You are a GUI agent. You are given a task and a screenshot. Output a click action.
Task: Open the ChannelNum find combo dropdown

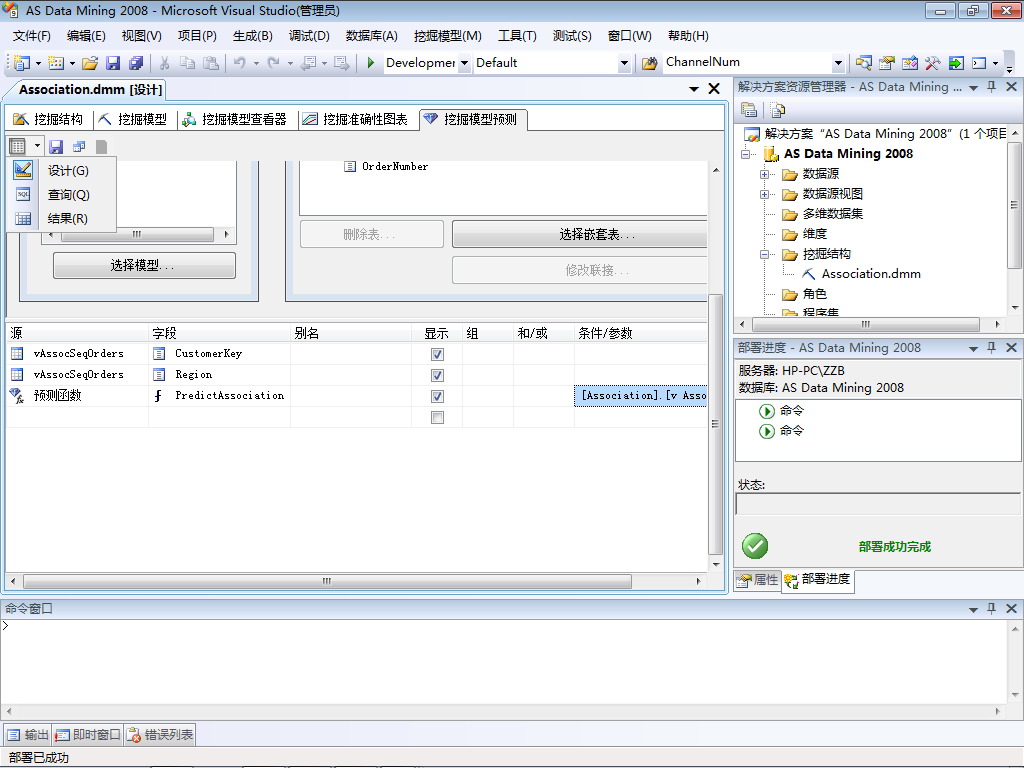(839, 63)
